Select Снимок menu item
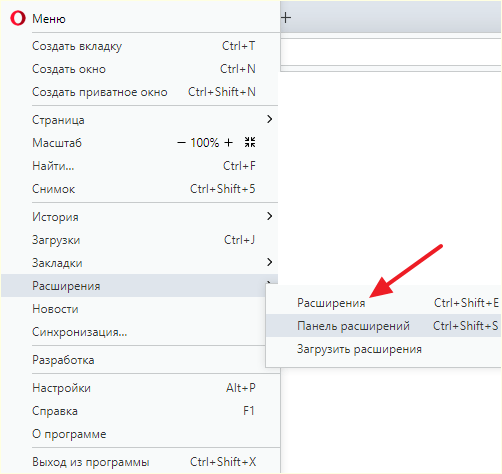The image size is (502, 474). pos(139,189)
